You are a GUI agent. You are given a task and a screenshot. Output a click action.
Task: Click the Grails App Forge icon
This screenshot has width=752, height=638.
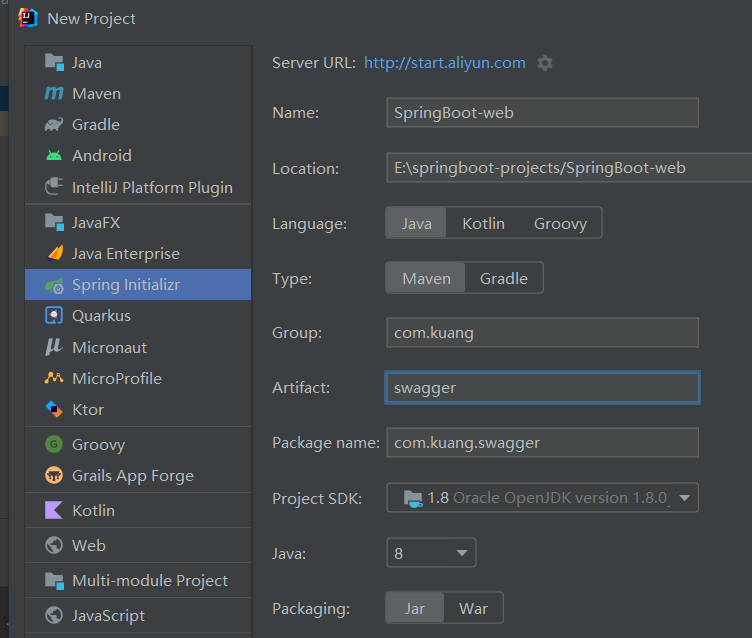click(54, 475)
